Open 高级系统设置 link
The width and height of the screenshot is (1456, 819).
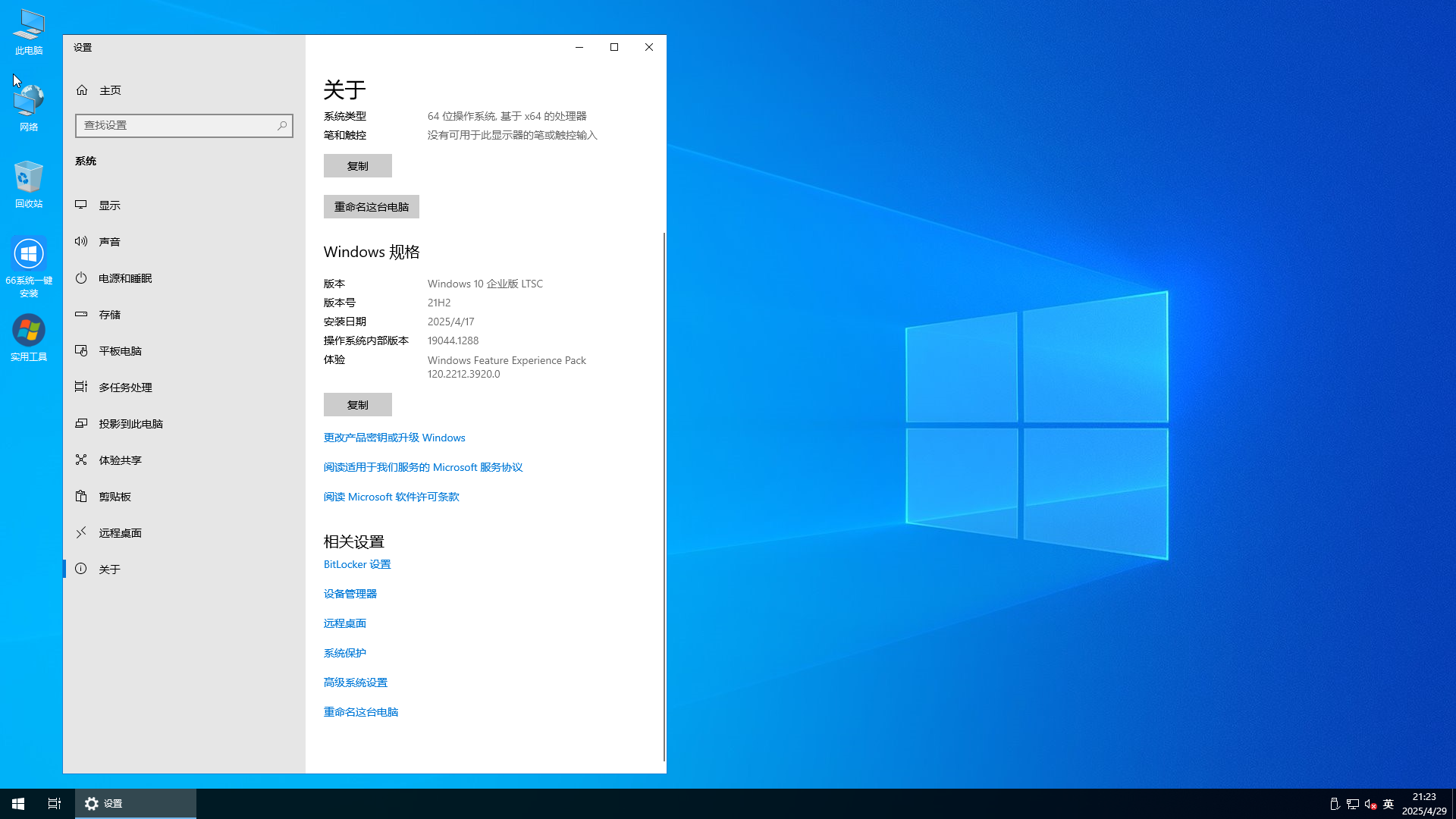pyautogui.click(x=356, y=683)
